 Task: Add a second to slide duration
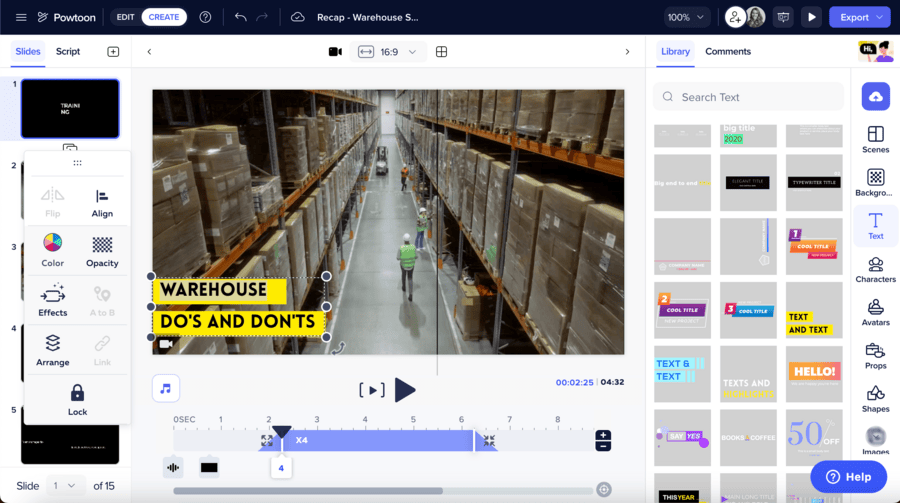coord(603,435)
